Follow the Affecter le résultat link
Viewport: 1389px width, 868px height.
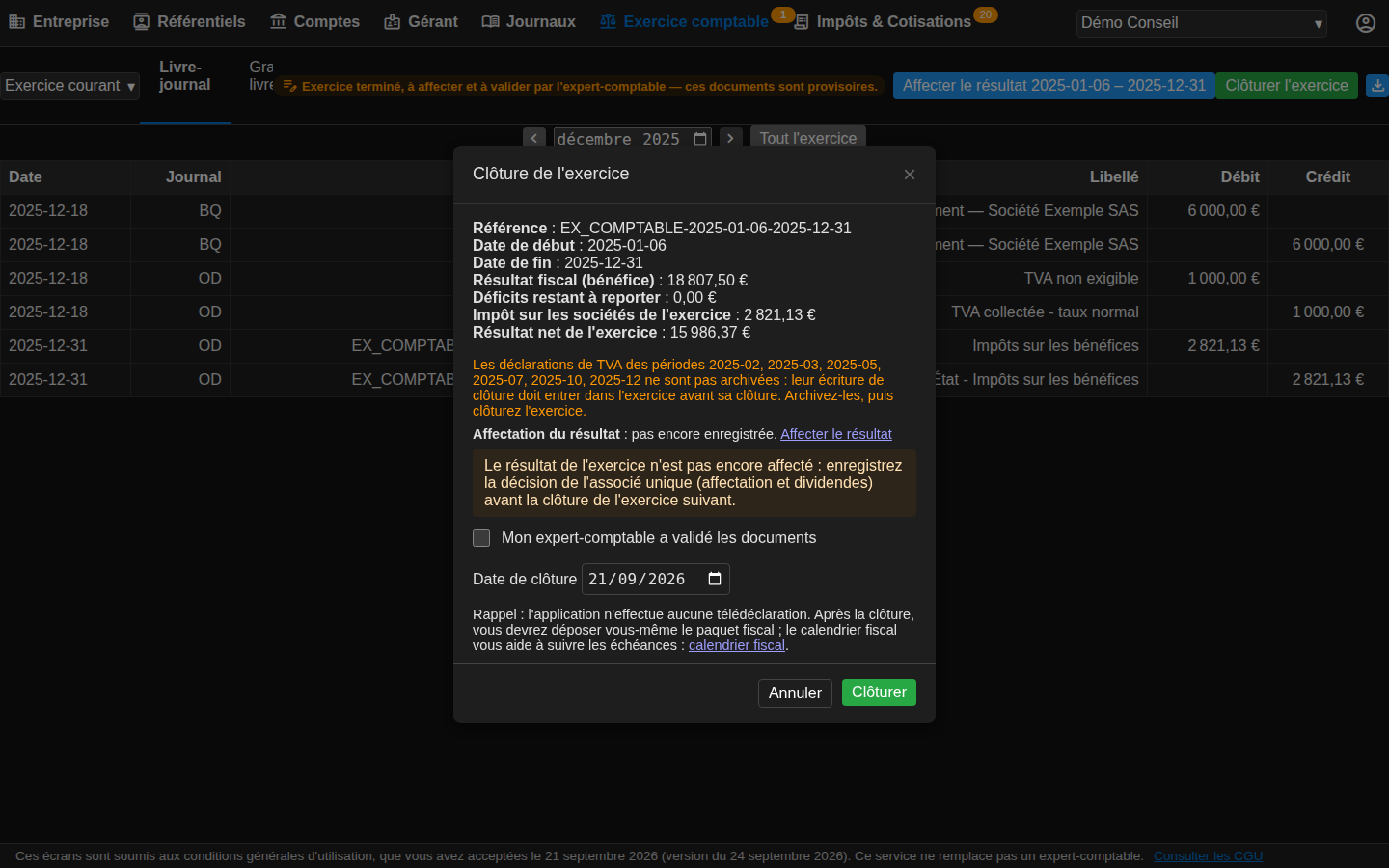point(836,434)
